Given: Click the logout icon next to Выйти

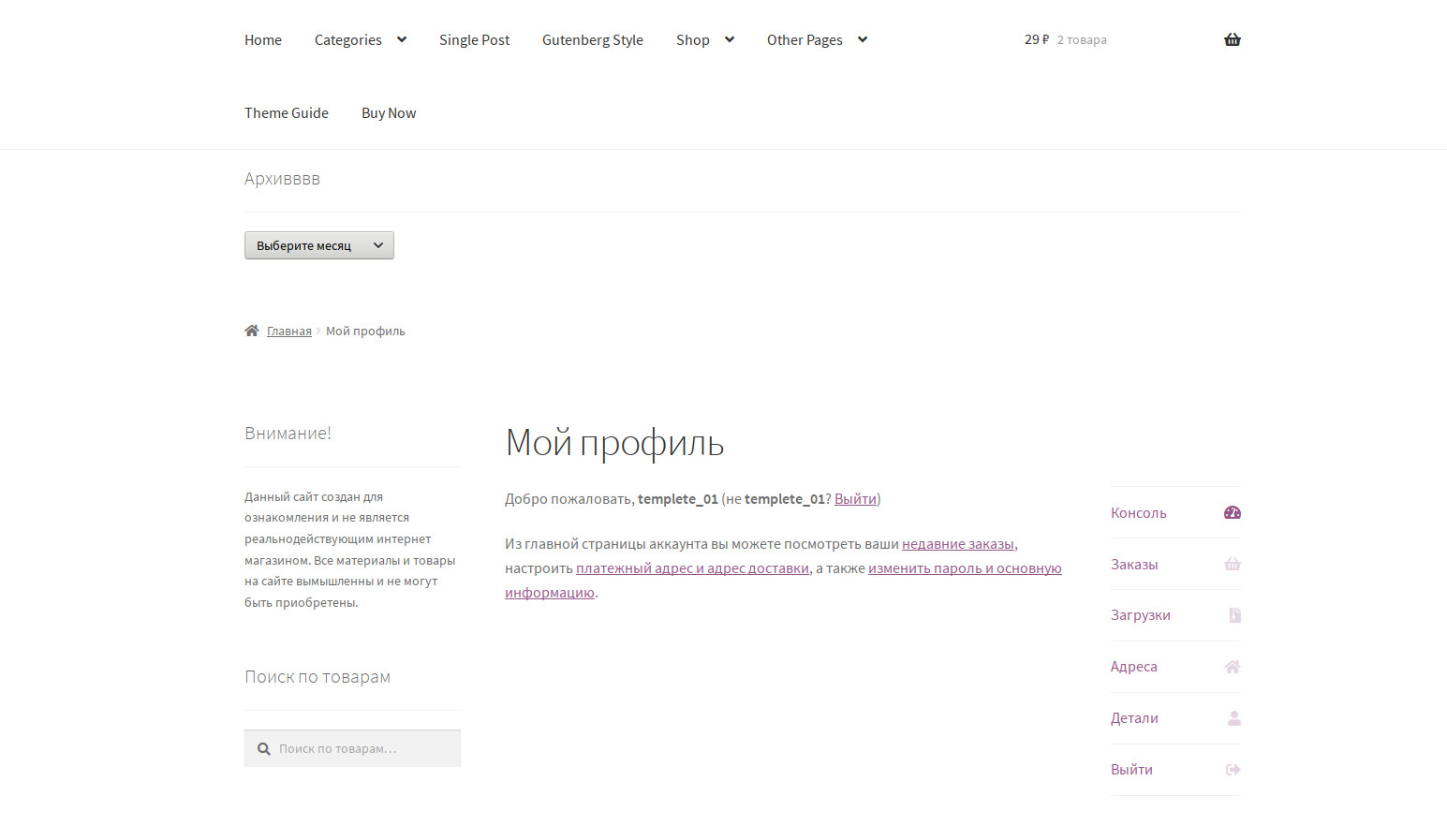Looking at the screenshot, I should 1233,769.
